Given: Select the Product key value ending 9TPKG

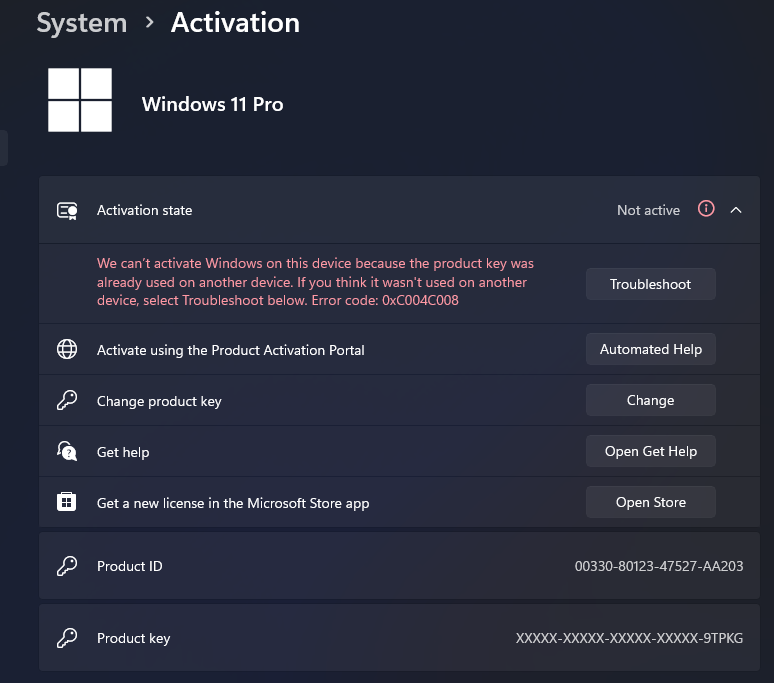Looking at the screenshot, I should point(629,638).
